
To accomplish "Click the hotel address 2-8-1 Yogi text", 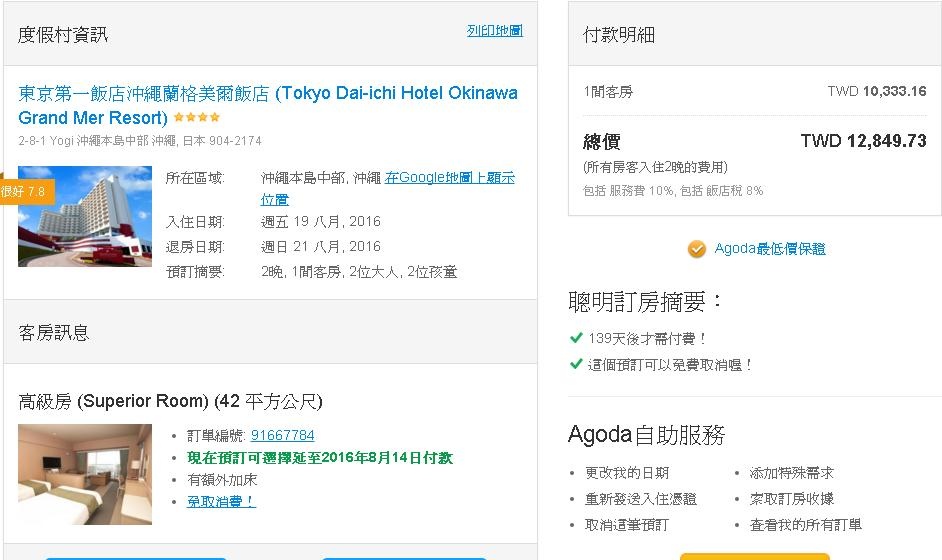I will (139, 141).
